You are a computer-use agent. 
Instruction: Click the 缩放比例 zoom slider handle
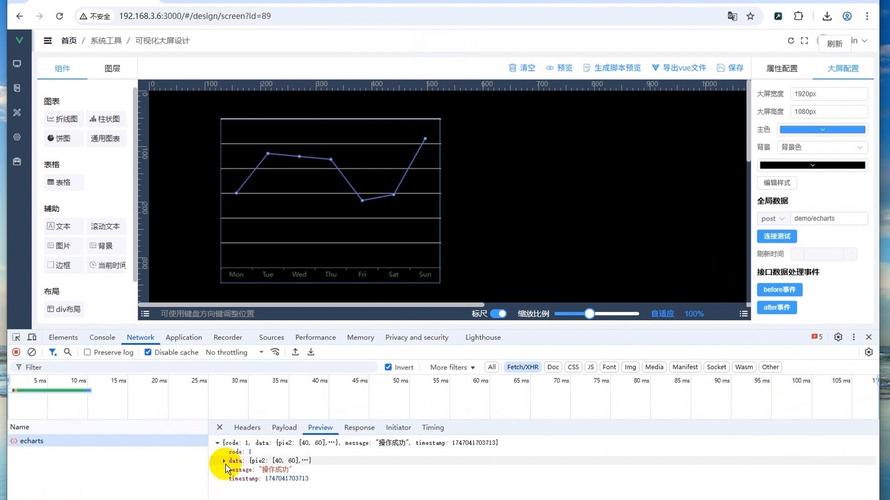tap(589, 313)
